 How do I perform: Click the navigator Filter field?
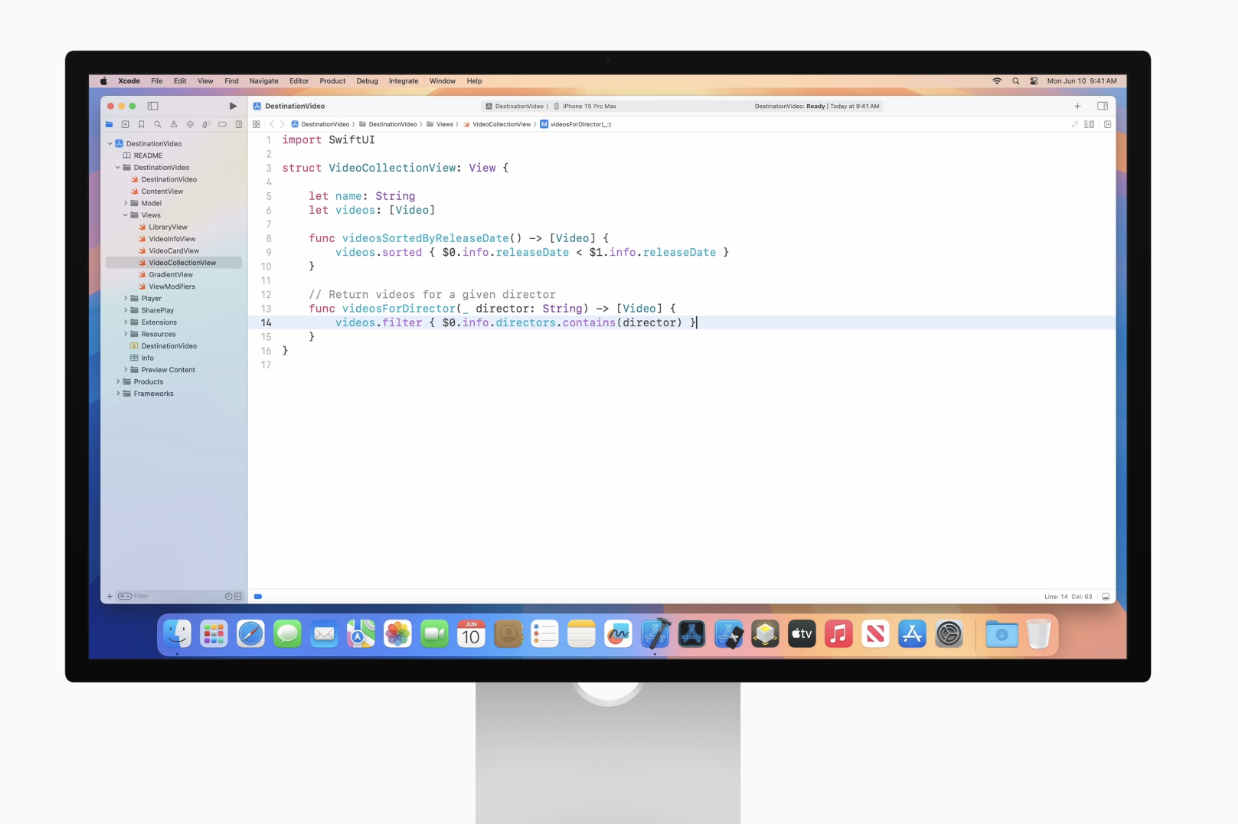(x=170, y=596)
